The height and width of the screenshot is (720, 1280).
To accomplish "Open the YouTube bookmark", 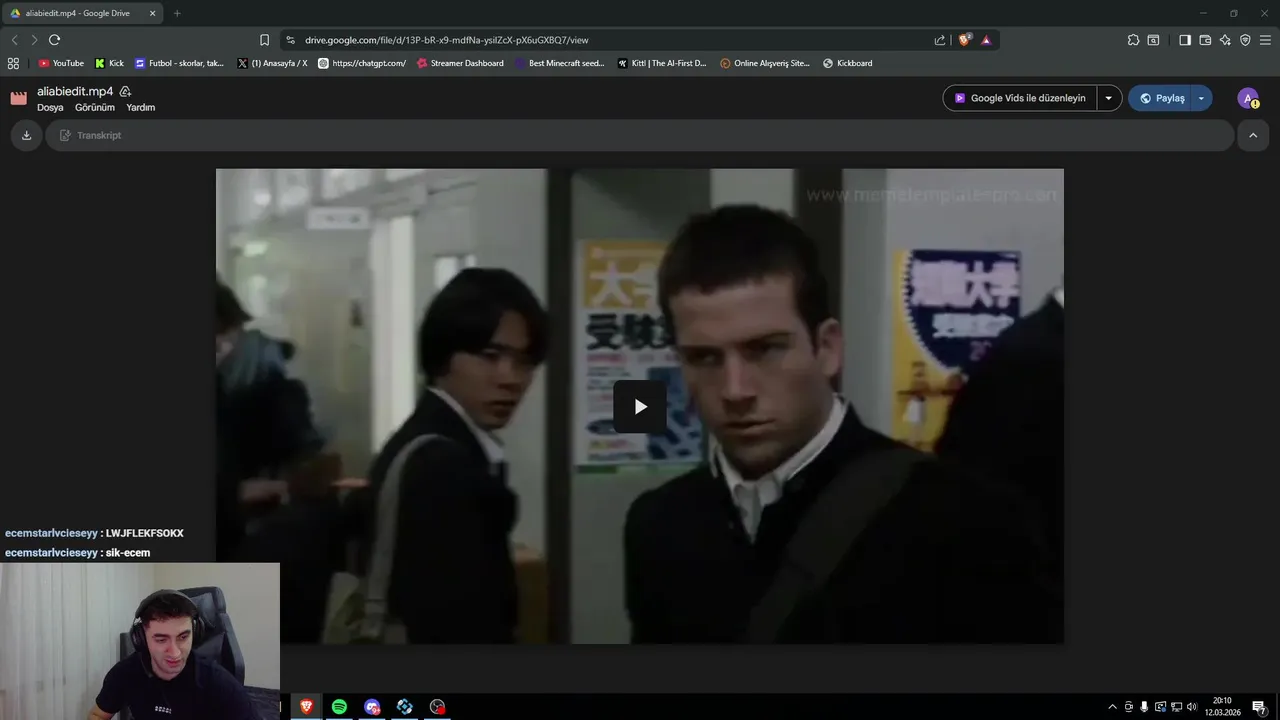I will point(61,63).
